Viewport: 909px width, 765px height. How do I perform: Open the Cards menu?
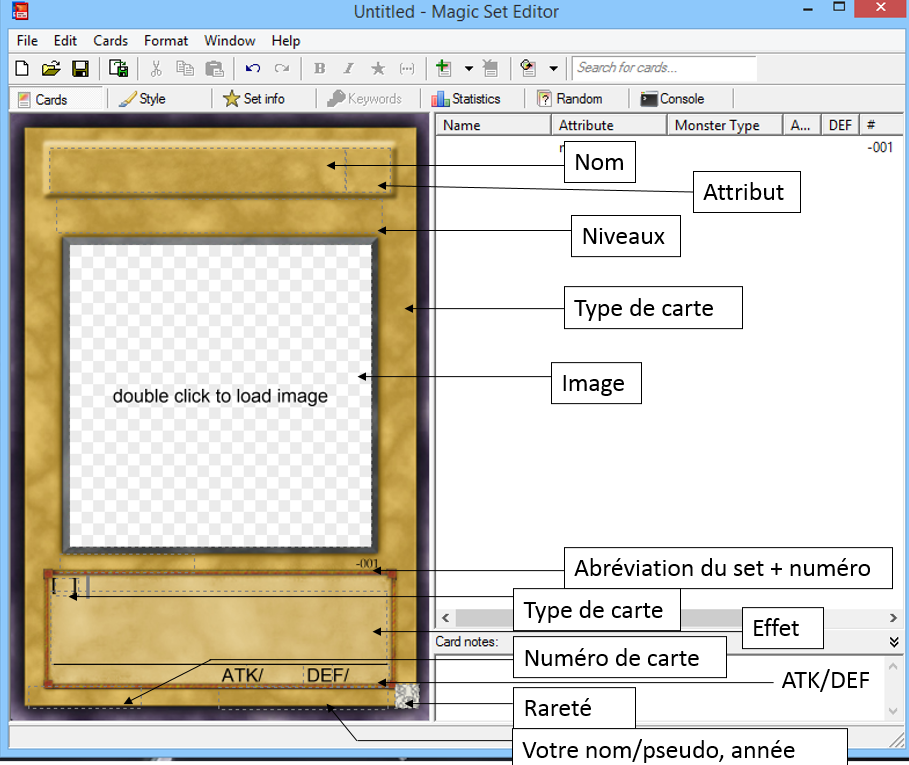pos(110,41)
